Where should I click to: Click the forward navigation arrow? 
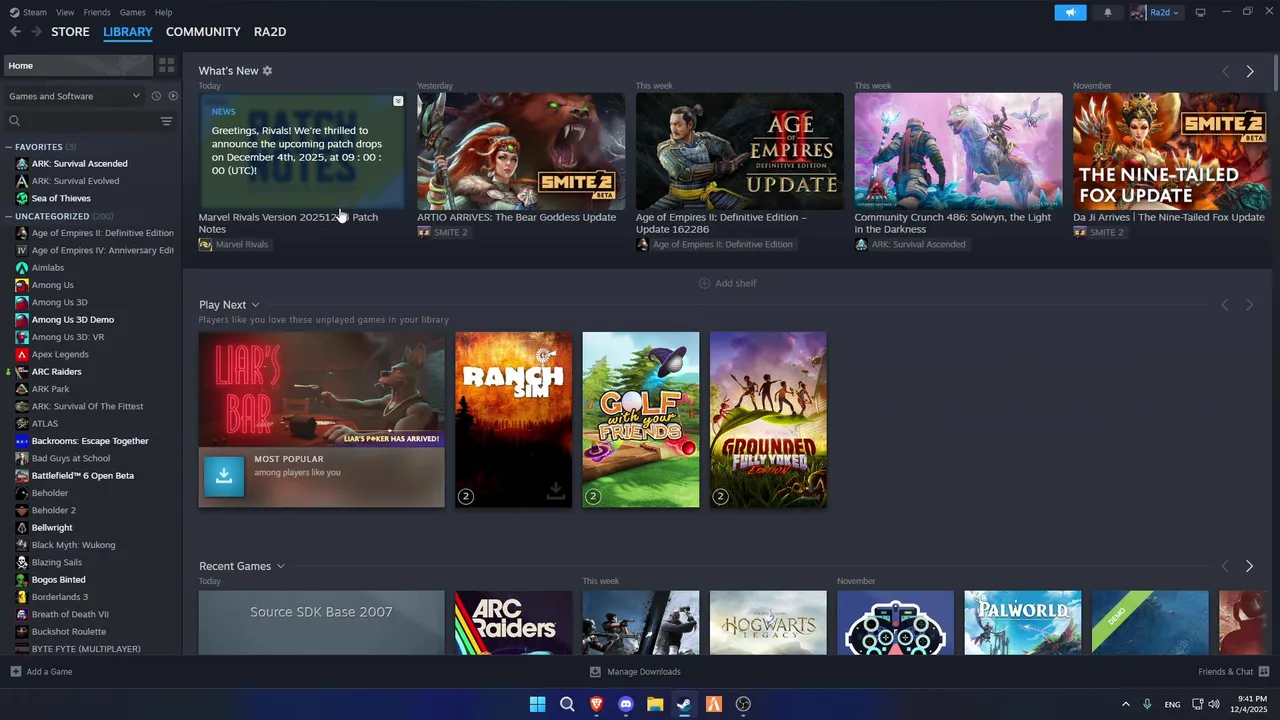tap(36, 32)
